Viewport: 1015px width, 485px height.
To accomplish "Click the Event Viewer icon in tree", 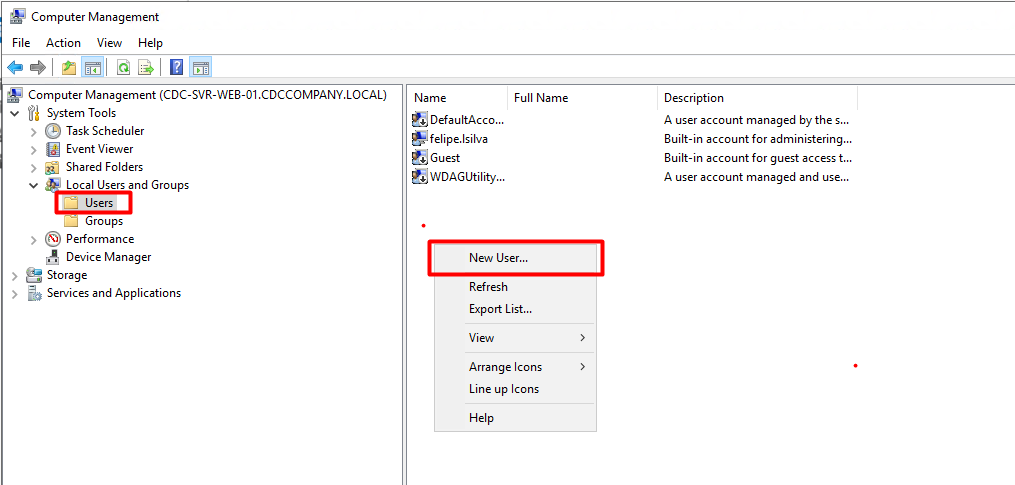I will (54, 149).
